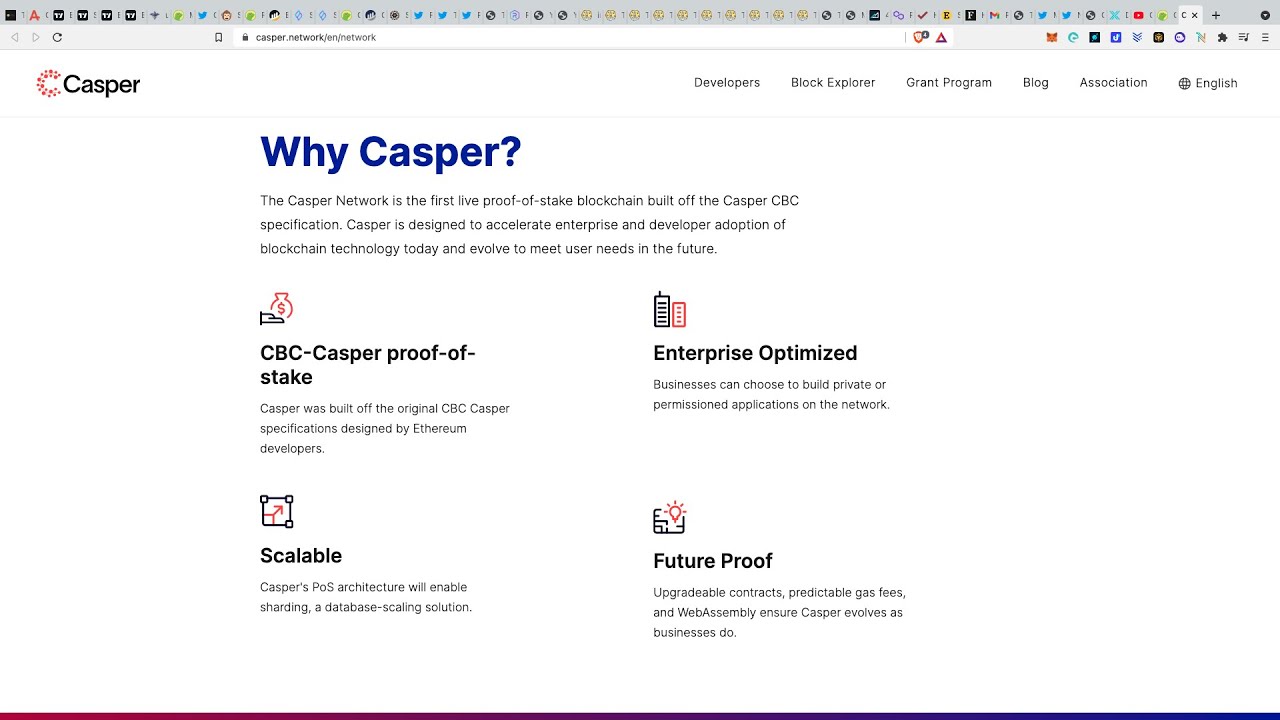Click the padlock site security icon
Viewport: 1280px width, 720px height.
point(245,37)
